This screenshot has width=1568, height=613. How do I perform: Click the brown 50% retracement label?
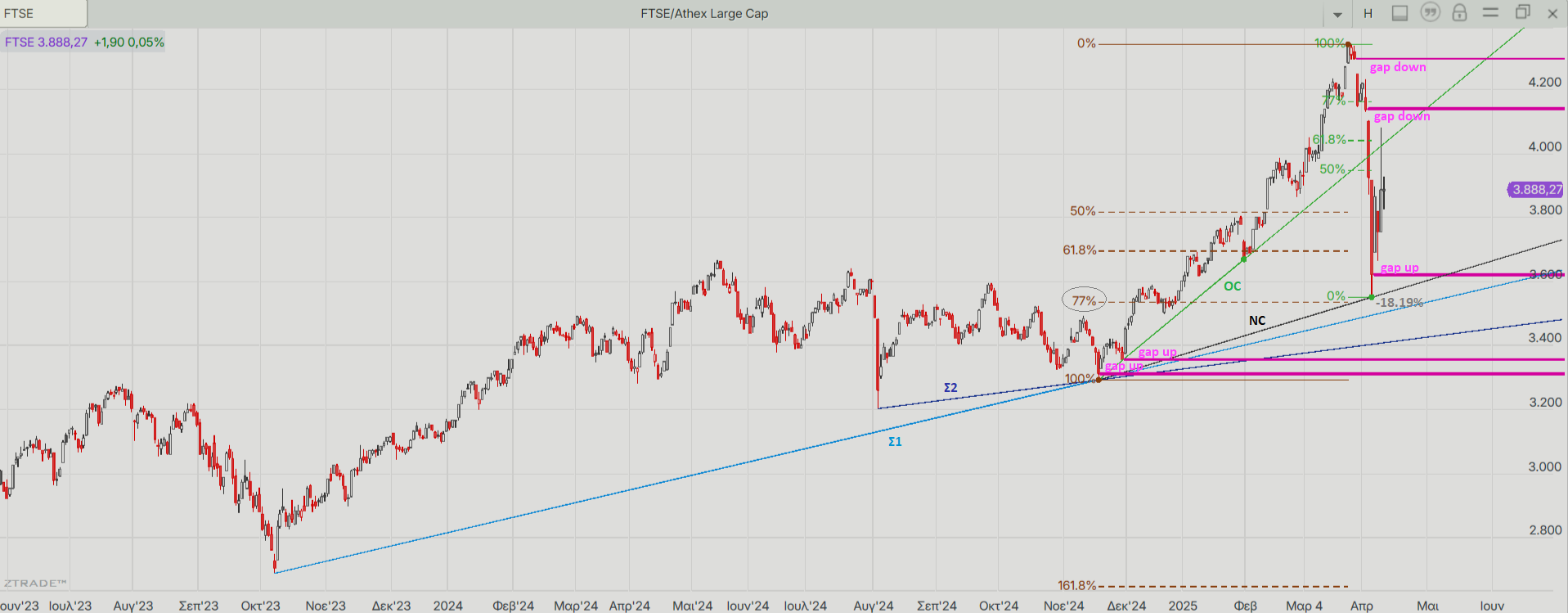(x=1082, y=210)
